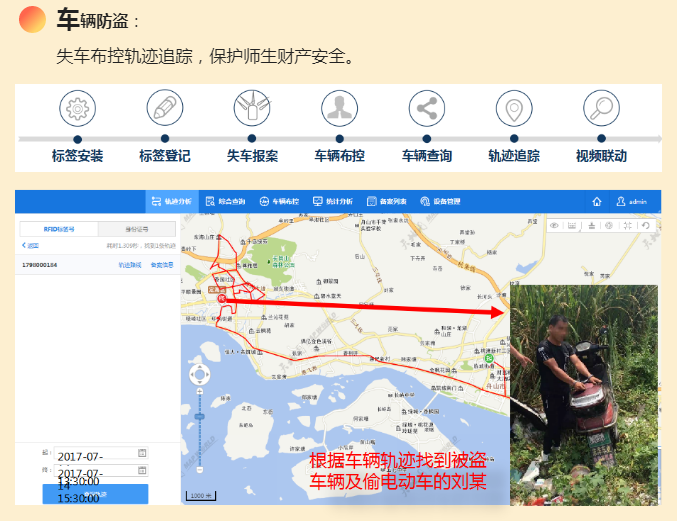
Task: Open the admin user menu
Action: tap(632, 201)
